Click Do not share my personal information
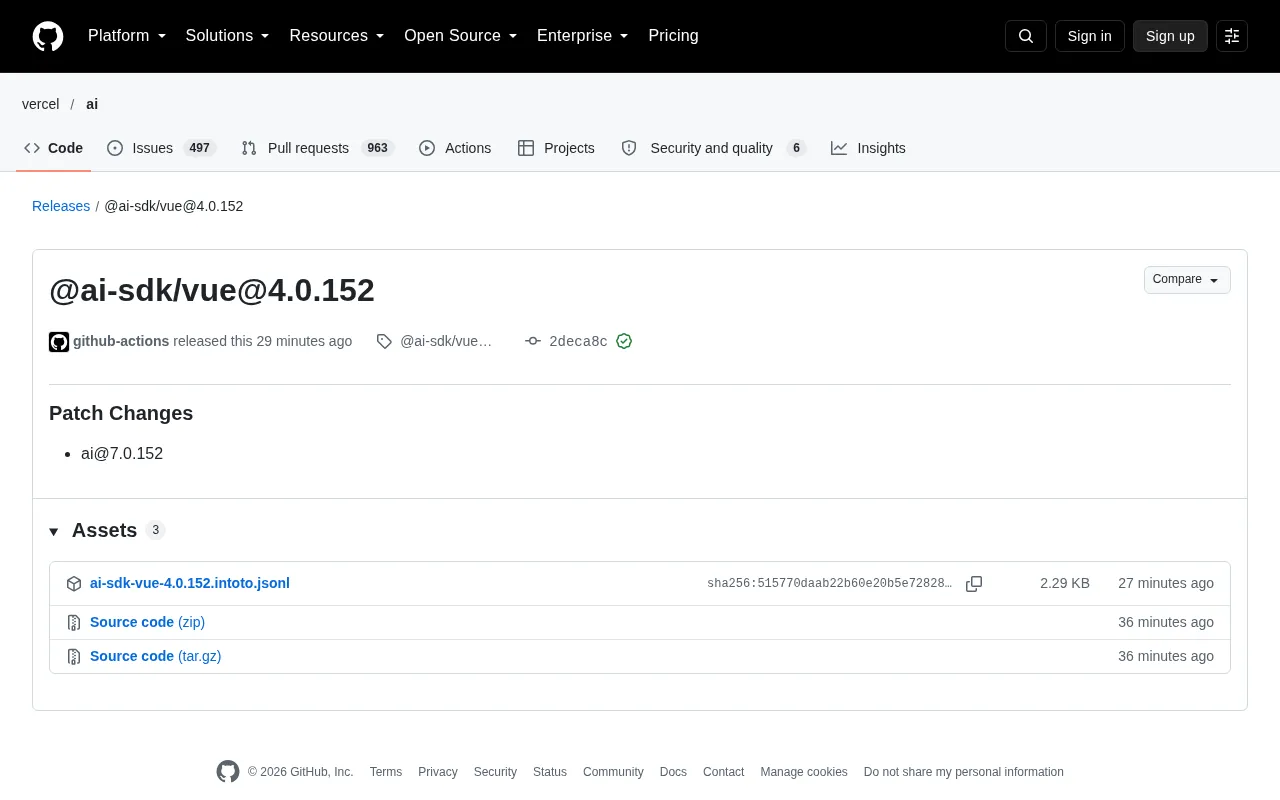This screenshot has height=800, width=1280. 964,772
